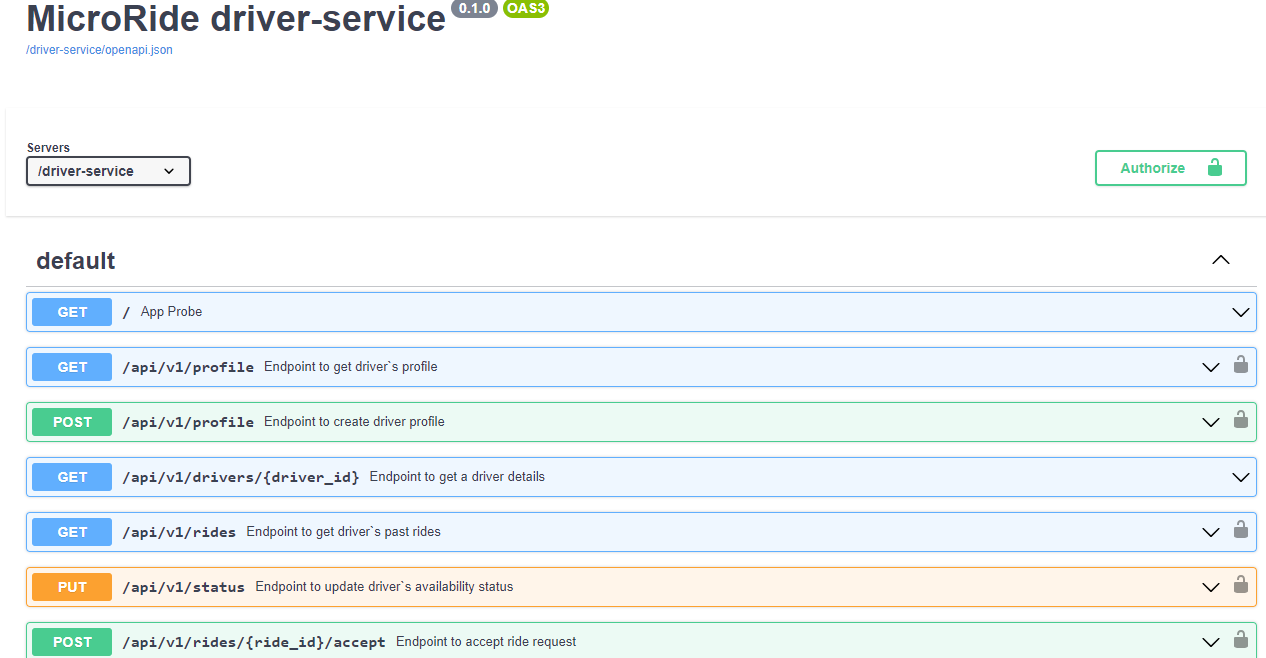Expand POST /api/v1/profile using its chevron
The image size is (1266, 658).
tap(1211, 422)
